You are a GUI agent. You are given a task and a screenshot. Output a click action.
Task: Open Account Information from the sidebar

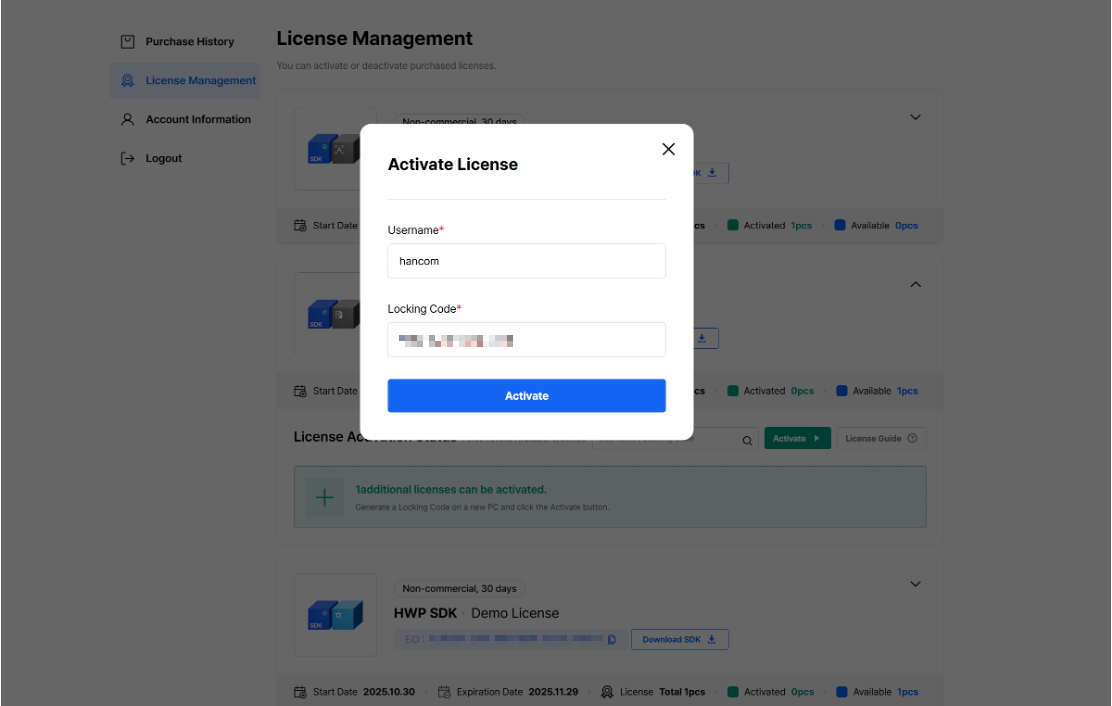click(197, 119)
